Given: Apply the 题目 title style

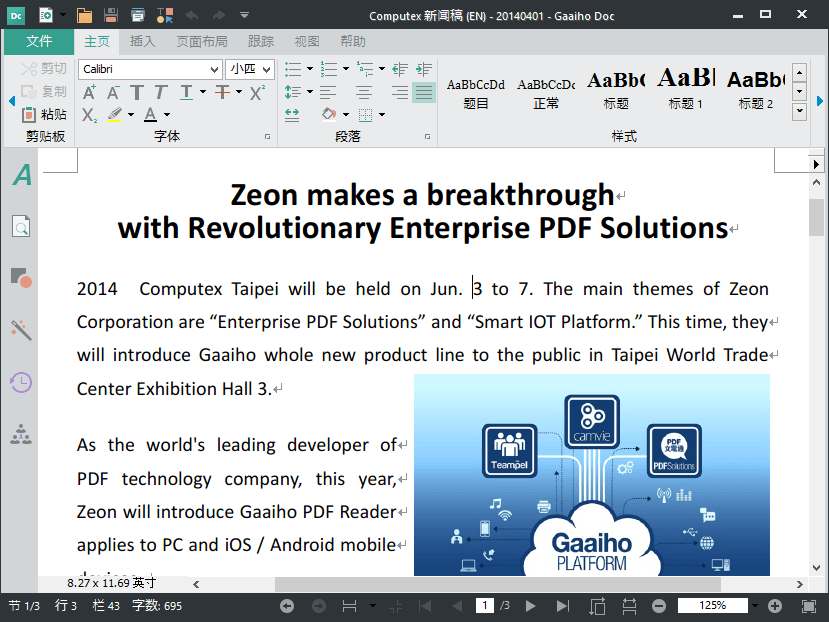Looking at the screenshot, I should pos(476,93).
